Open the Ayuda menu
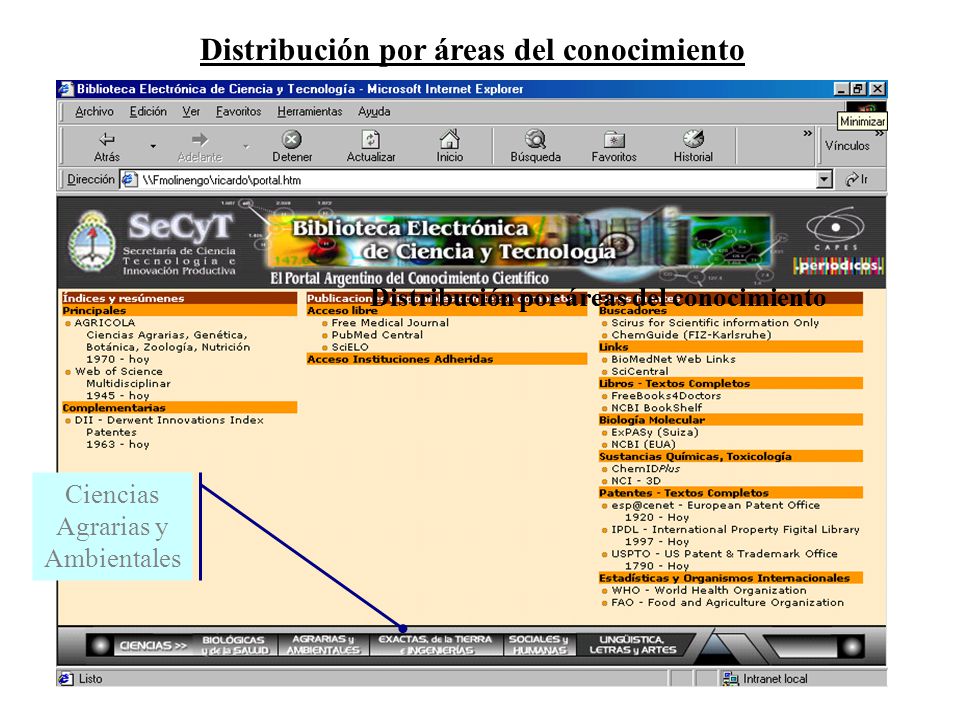 point(374,111)
